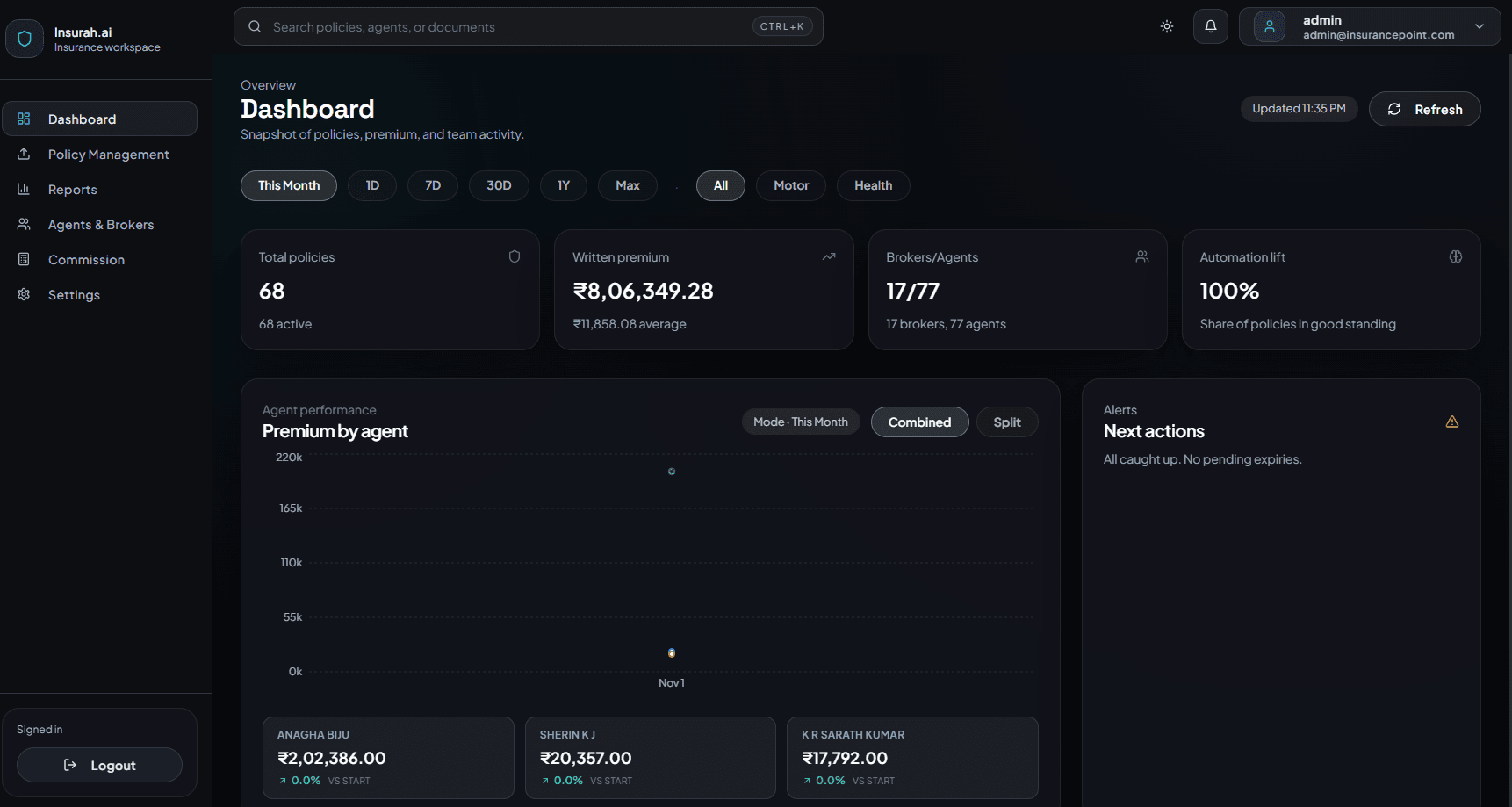Viewport: 1512px width, 807px height.
Task: Open Settings via the gear icon
Action: (x=24, y=294)
